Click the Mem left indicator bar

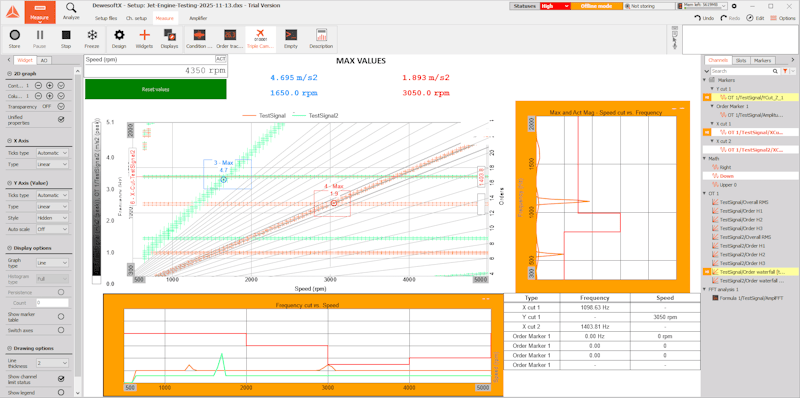(x=703, y=6)
